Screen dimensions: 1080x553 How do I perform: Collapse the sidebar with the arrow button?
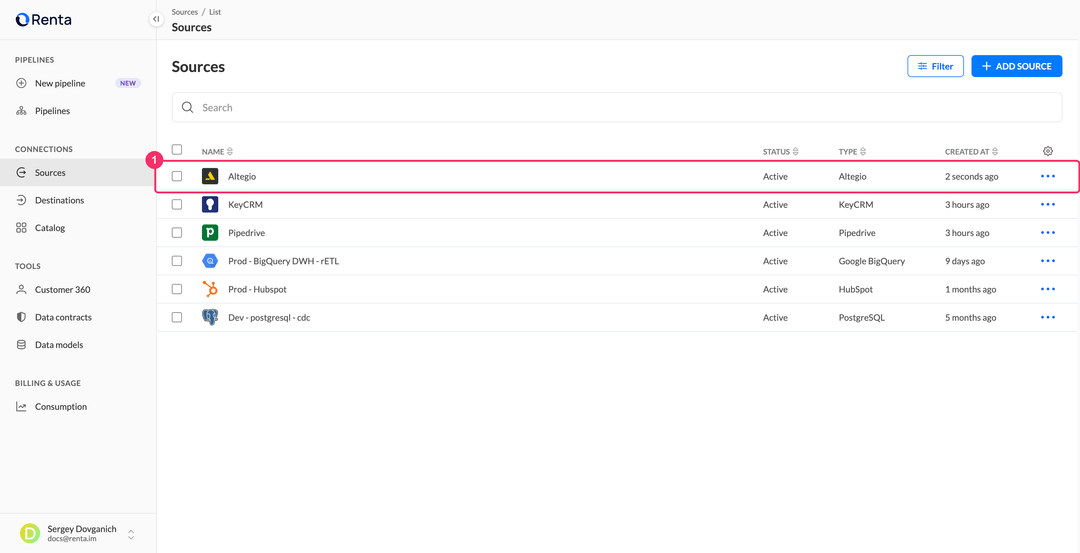pyautogui.click(x=156, y=19)
